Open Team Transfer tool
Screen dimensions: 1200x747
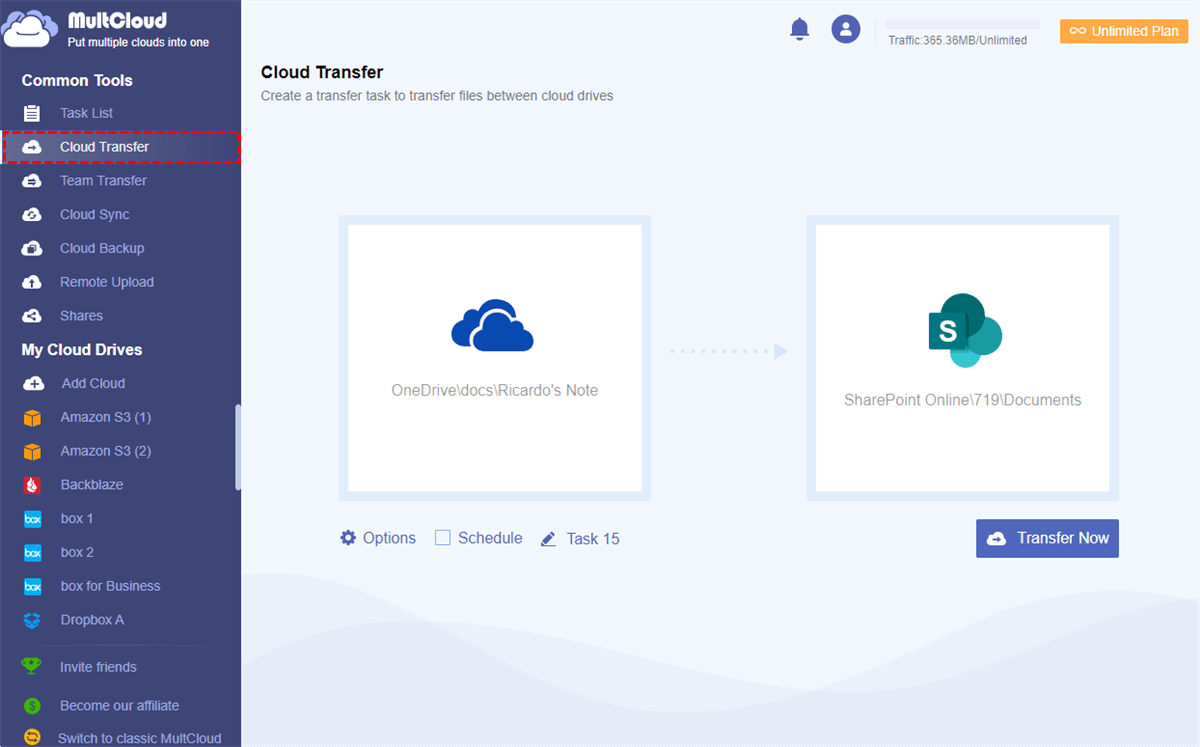click(x=103, y=181)
